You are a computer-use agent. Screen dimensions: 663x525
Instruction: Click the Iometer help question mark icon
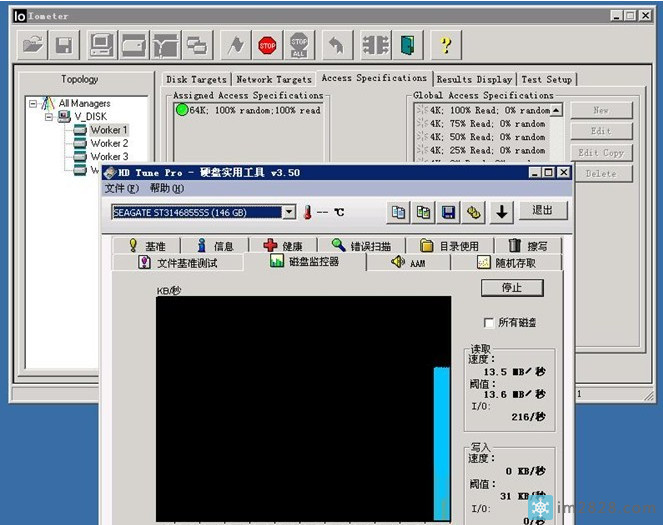[x=445, y=45]
